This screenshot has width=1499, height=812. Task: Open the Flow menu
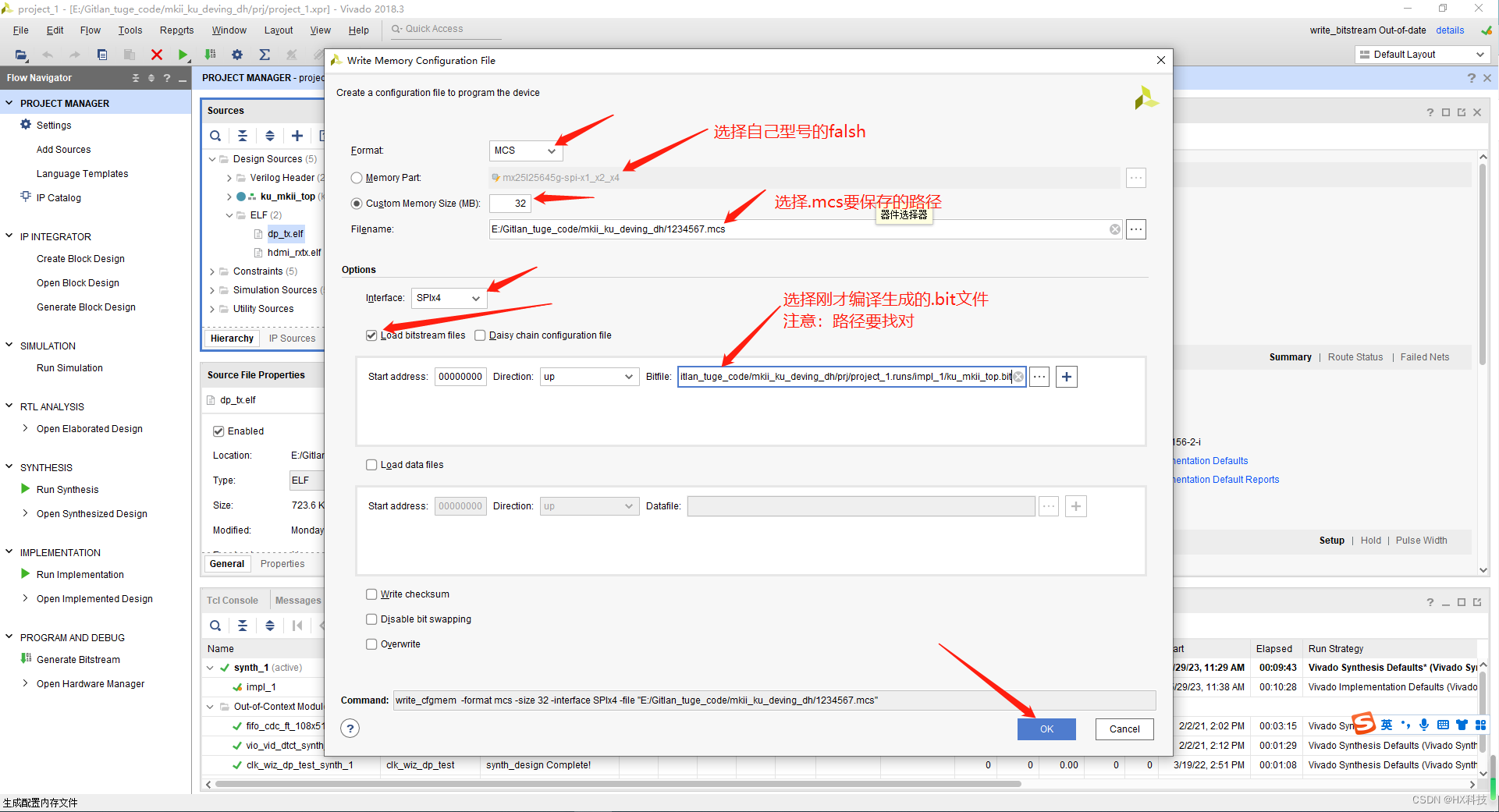[91, 30]
